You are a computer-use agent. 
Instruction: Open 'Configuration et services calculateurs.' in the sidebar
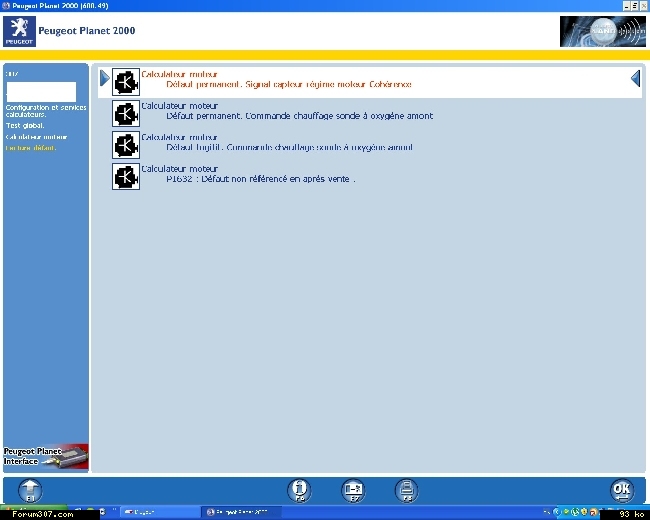tap(46, 111)
